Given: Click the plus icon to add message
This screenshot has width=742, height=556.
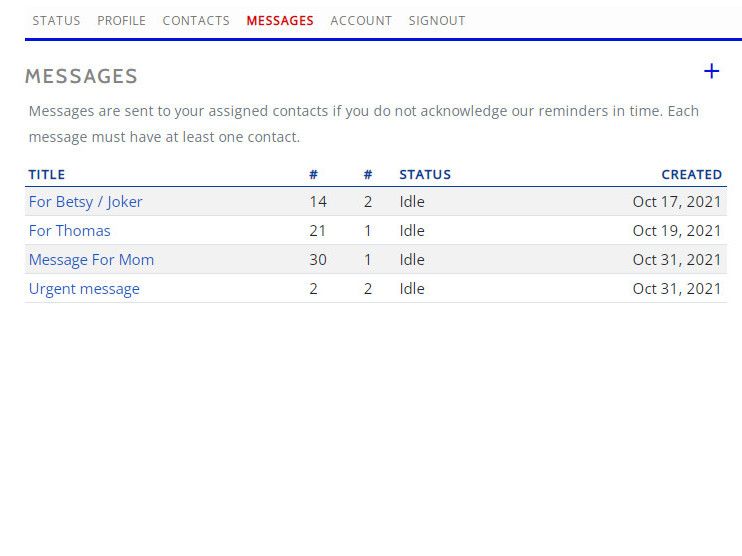Looking at the screenshot, I should tap(711, 71).
